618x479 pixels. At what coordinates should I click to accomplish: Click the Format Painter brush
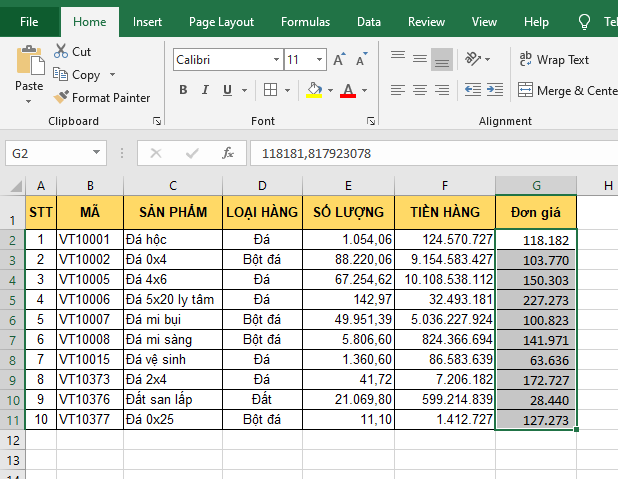point(61,98)
